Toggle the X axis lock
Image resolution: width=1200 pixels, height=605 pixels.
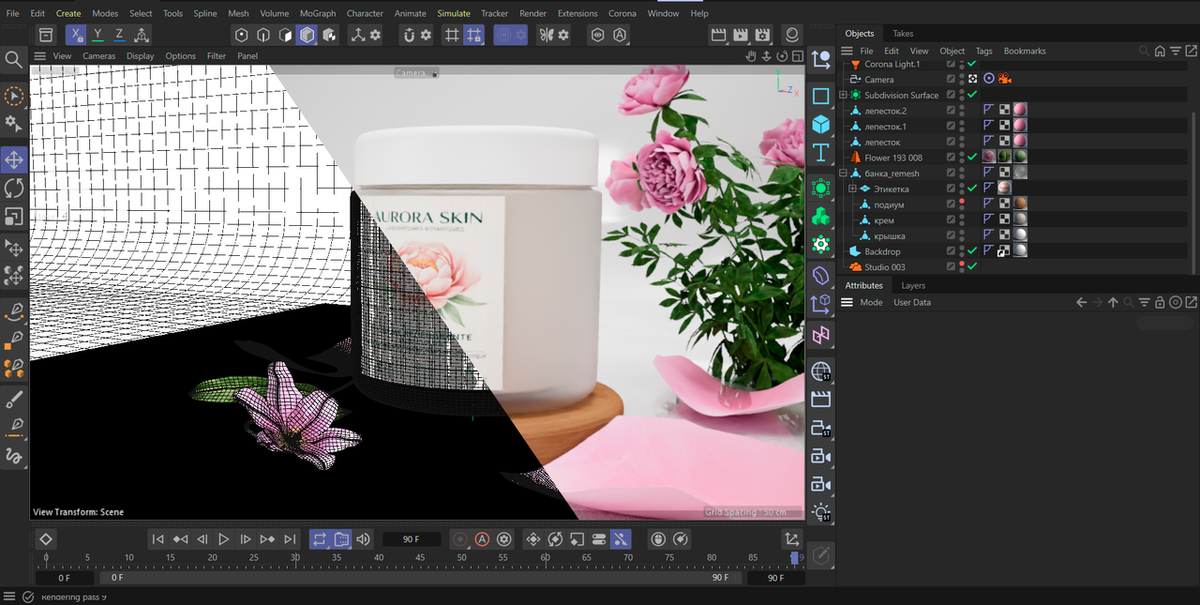[76, 35]
